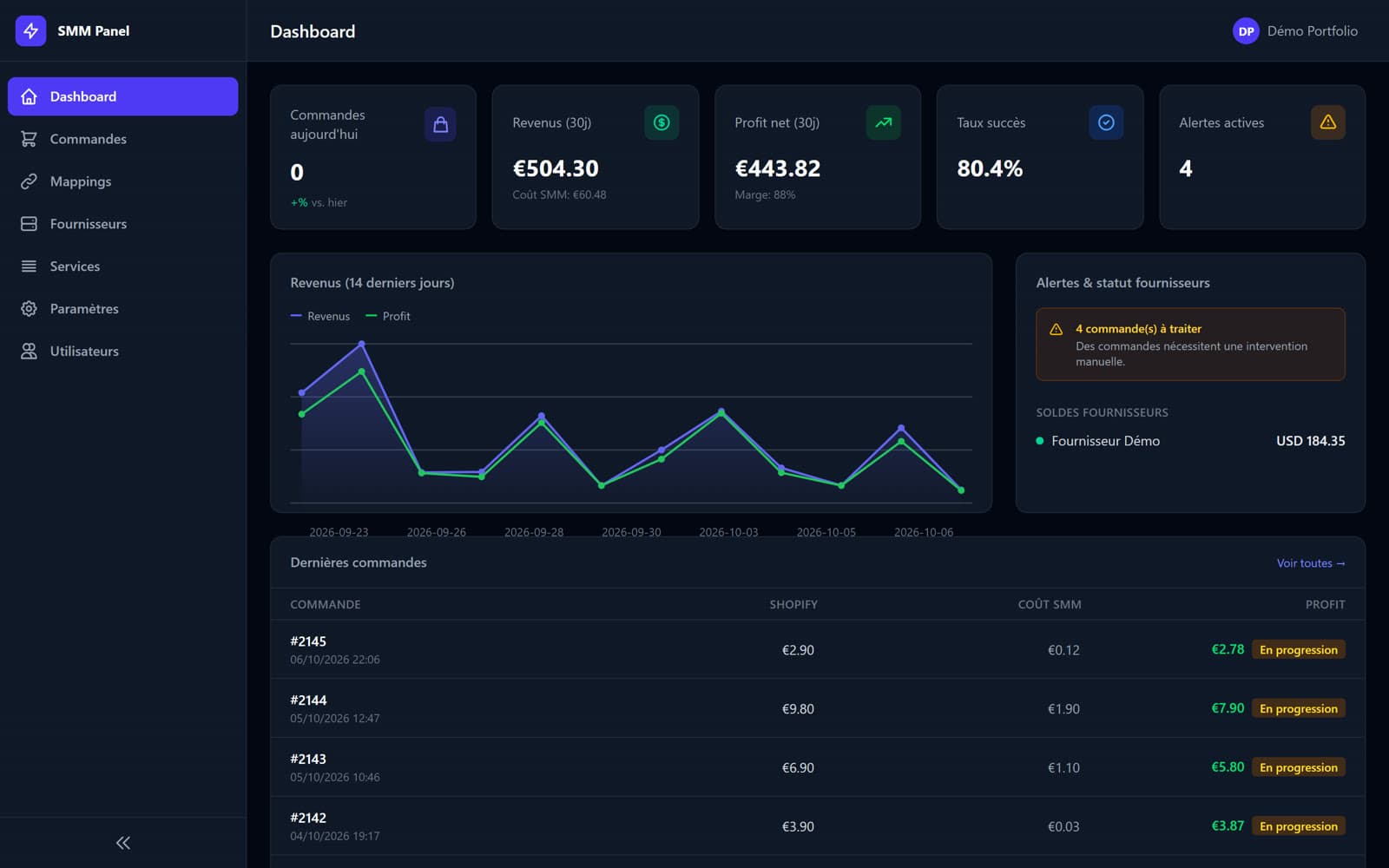Click the Paramètres gear icon in the sidebar
1389x868 pixels.
pyautogui.click(x=29, y=309)
